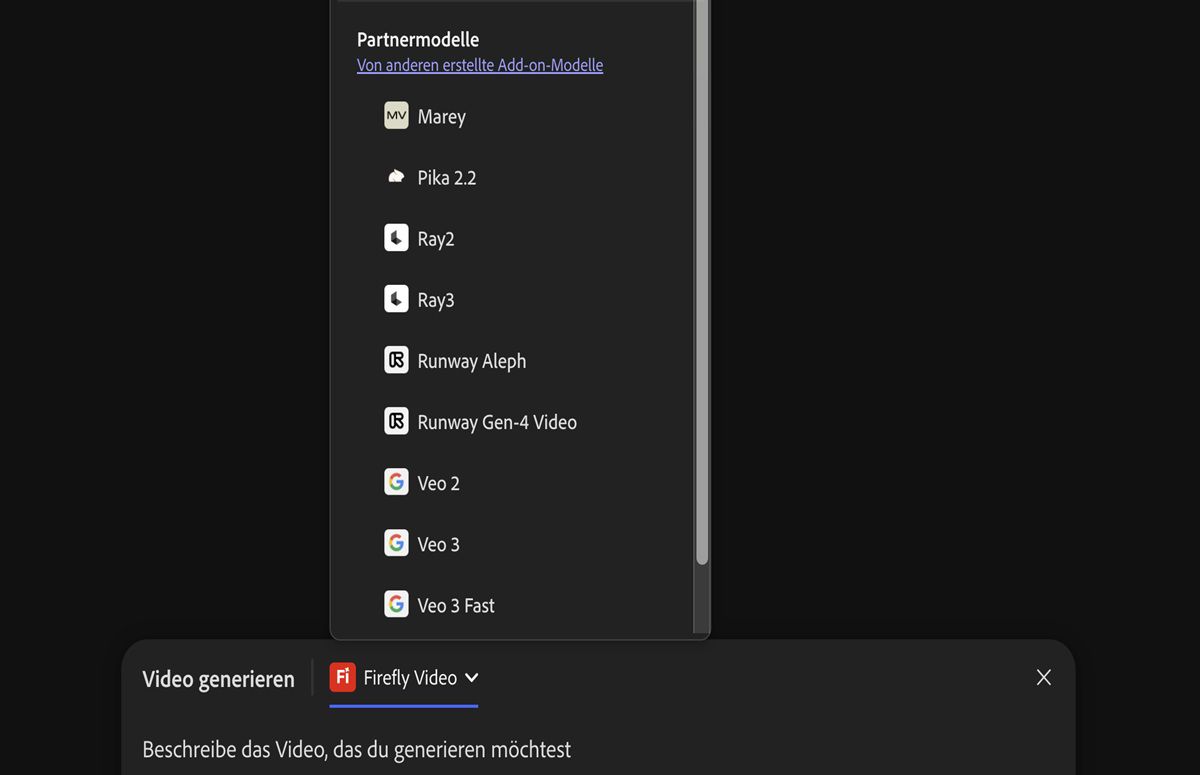
Task: Select the Veo 3 model
Action: [438, 544]
